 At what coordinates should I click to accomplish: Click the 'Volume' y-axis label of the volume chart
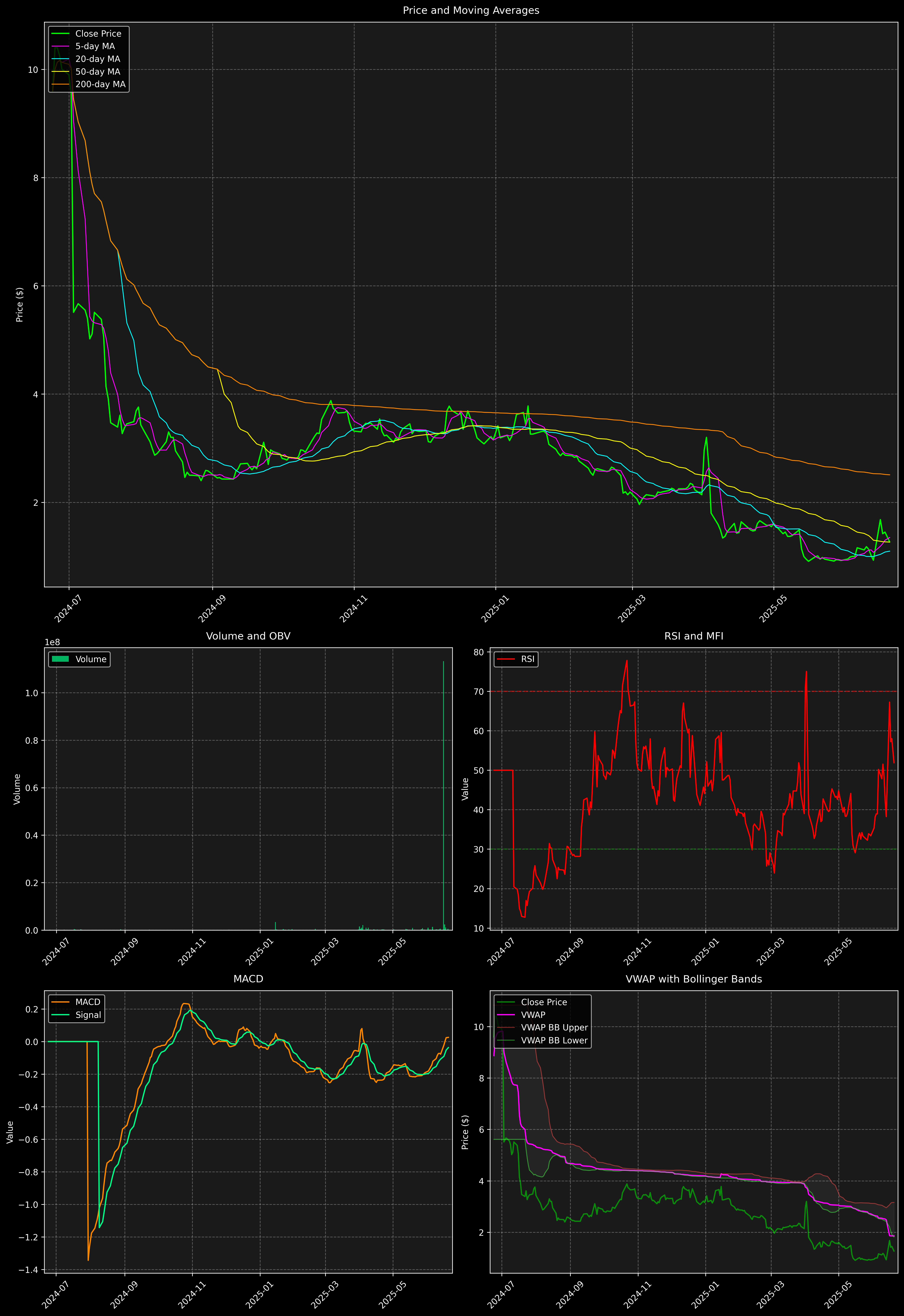click(x=17, y=789)
